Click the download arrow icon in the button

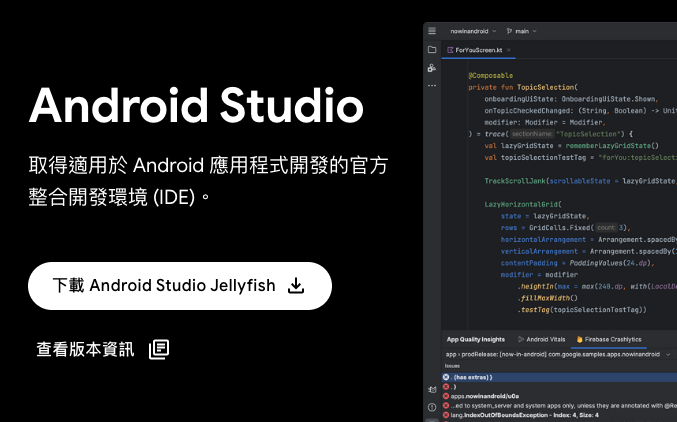coord(296,286)
